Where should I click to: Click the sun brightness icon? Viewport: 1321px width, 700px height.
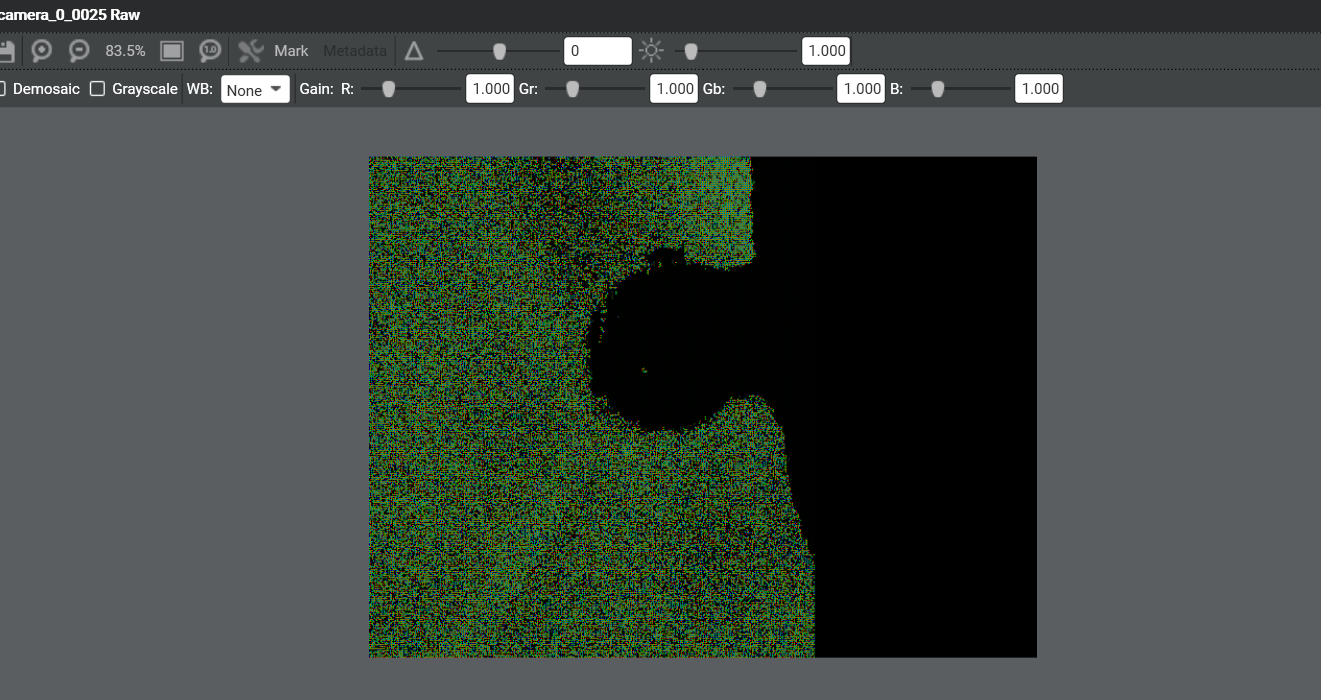(x=652, y=51)
